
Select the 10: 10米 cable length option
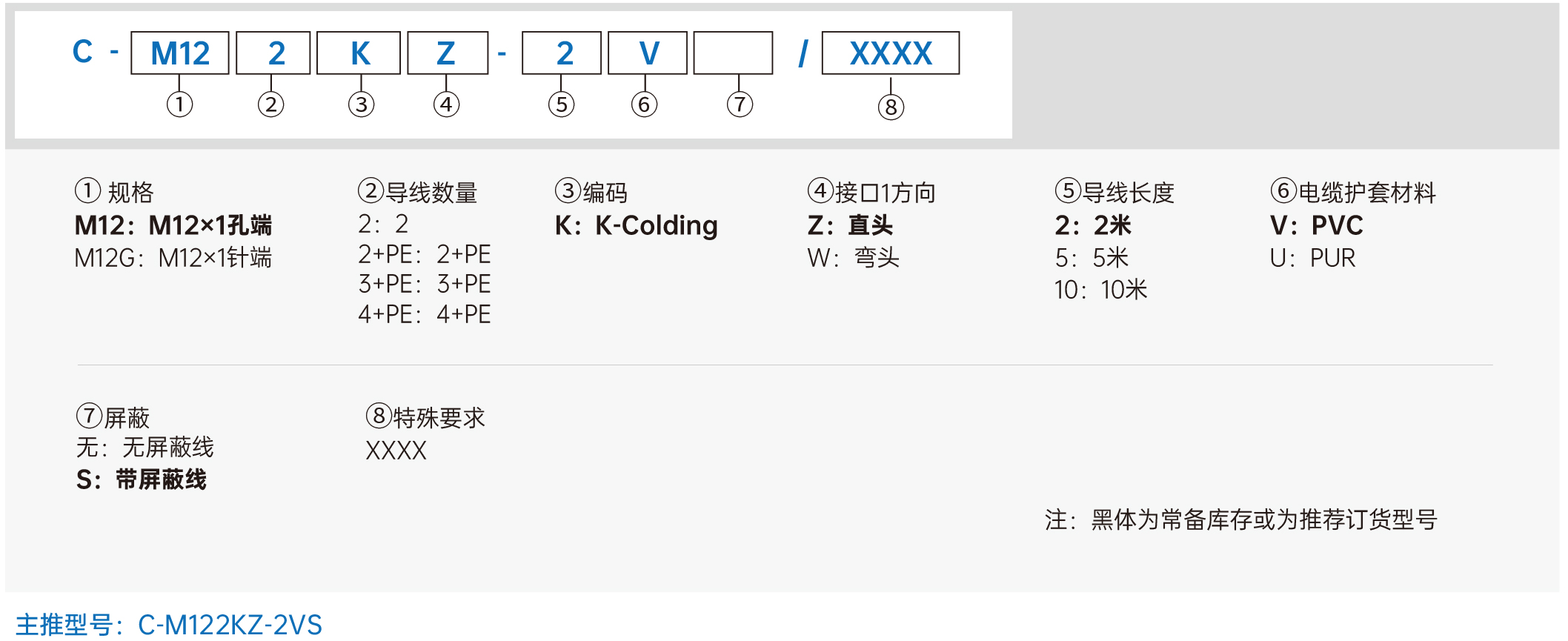pos(1101,290)
